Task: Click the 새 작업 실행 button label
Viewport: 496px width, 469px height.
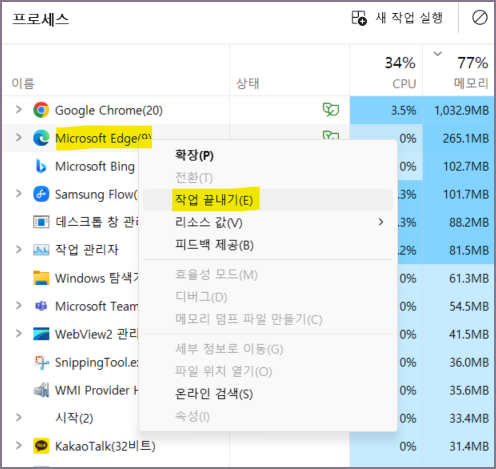Action: (409, 18)
